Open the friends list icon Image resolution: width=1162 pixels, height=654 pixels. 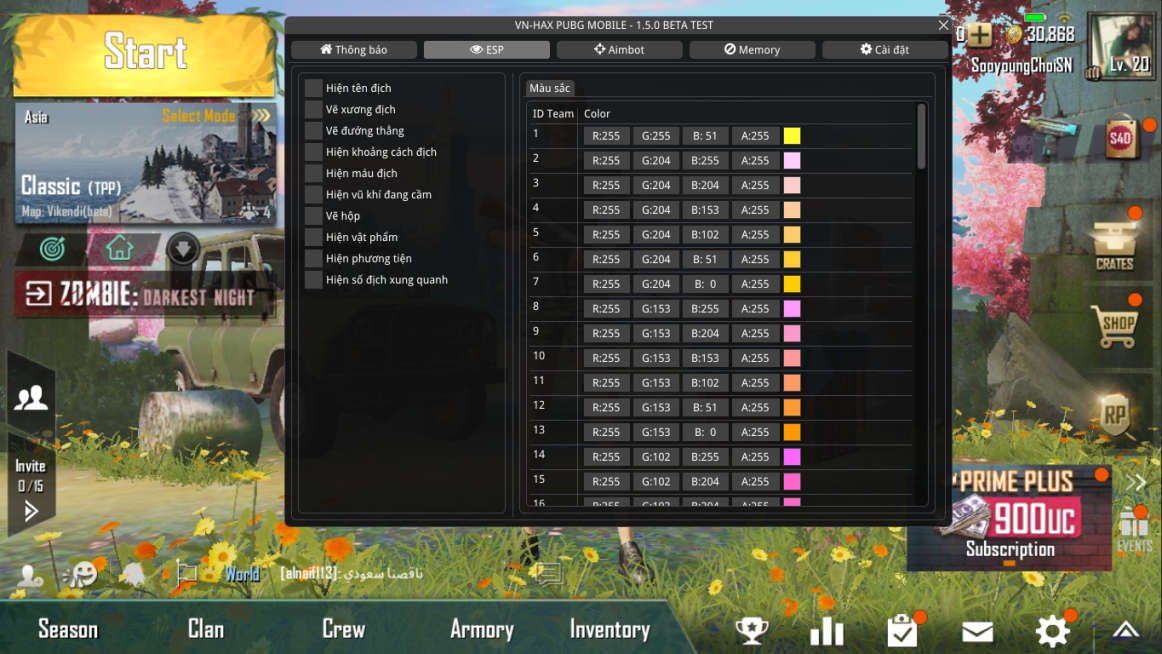click(x=31, y=398)
